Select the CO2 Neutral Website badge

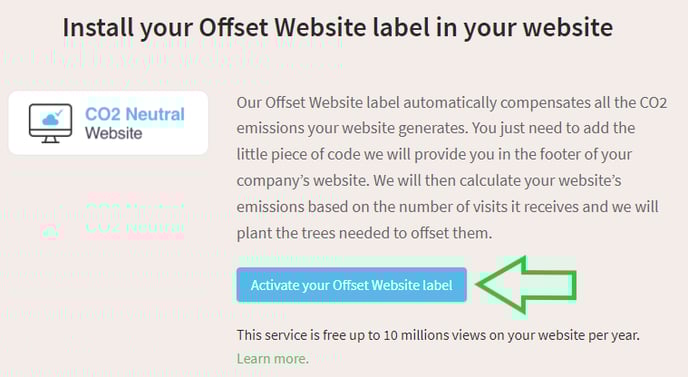click(108, 123)
